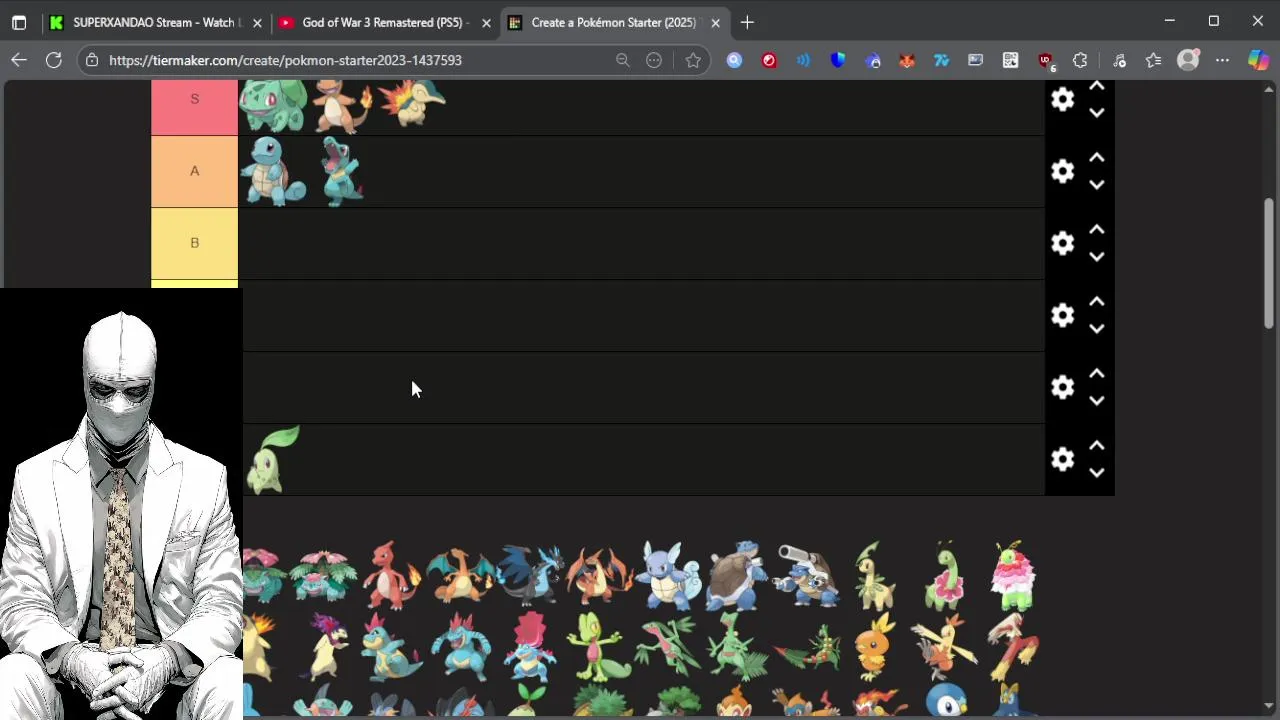This screenshot has width=1280, height=720.
Task: Open the Favorites list icon
Action: [1153, 60]
